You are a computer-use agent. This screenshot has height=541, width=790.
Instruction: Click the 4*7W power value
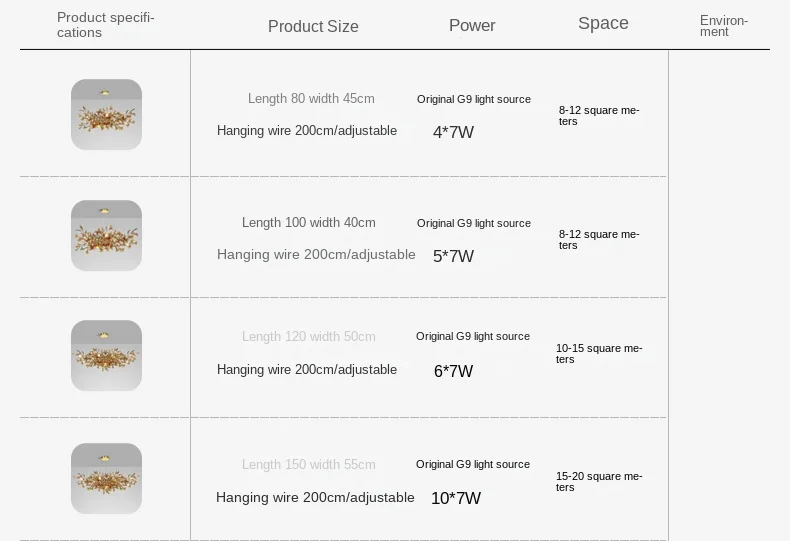tap(453, 132)
